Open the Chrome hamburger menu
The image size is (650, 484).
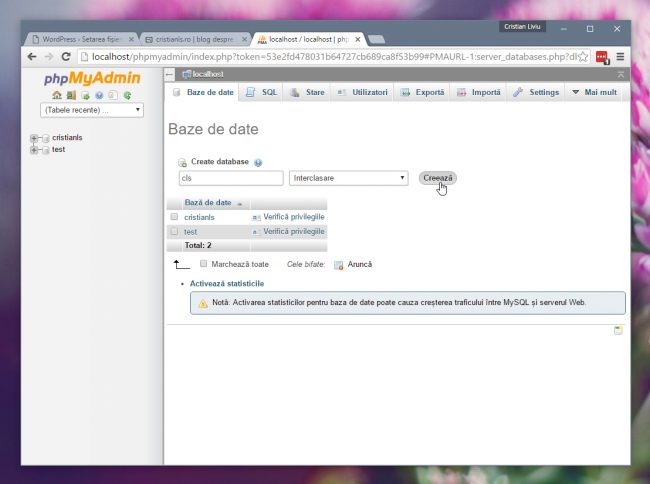pos(620,57)
